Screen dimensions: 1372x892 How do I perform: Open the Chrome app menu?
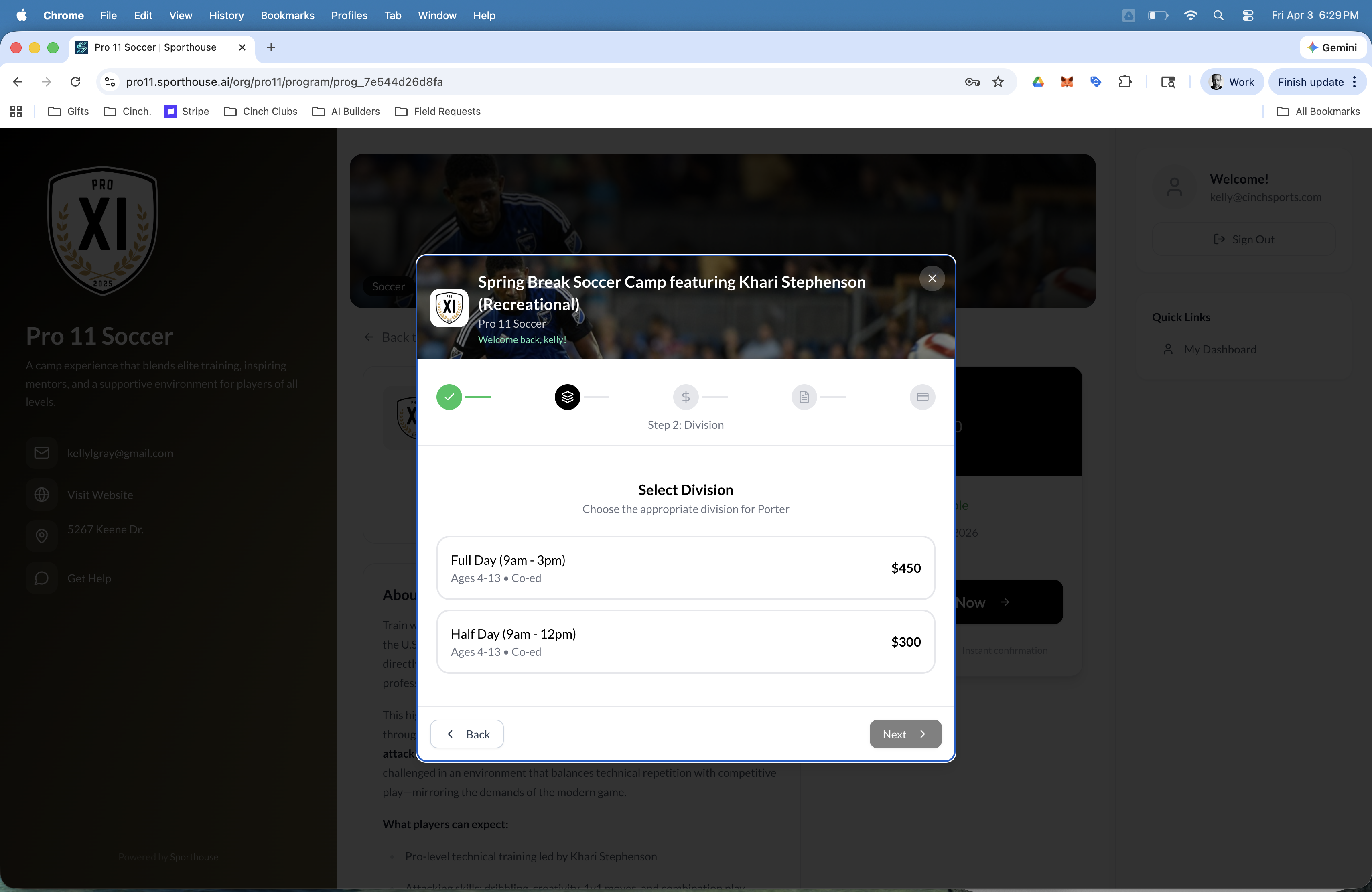coord(63,16)
